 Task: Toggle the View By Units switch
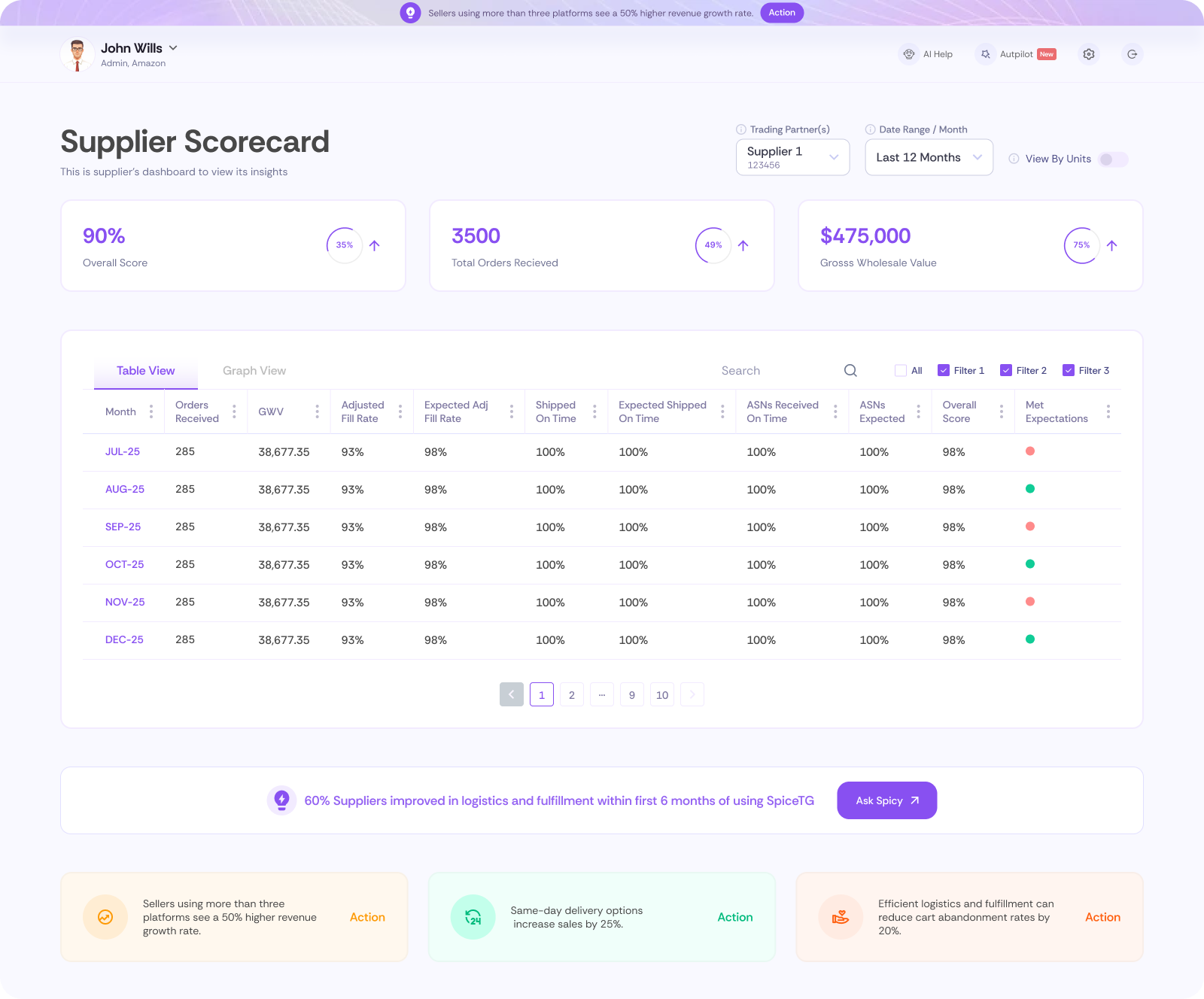(x=1112, y=159)
